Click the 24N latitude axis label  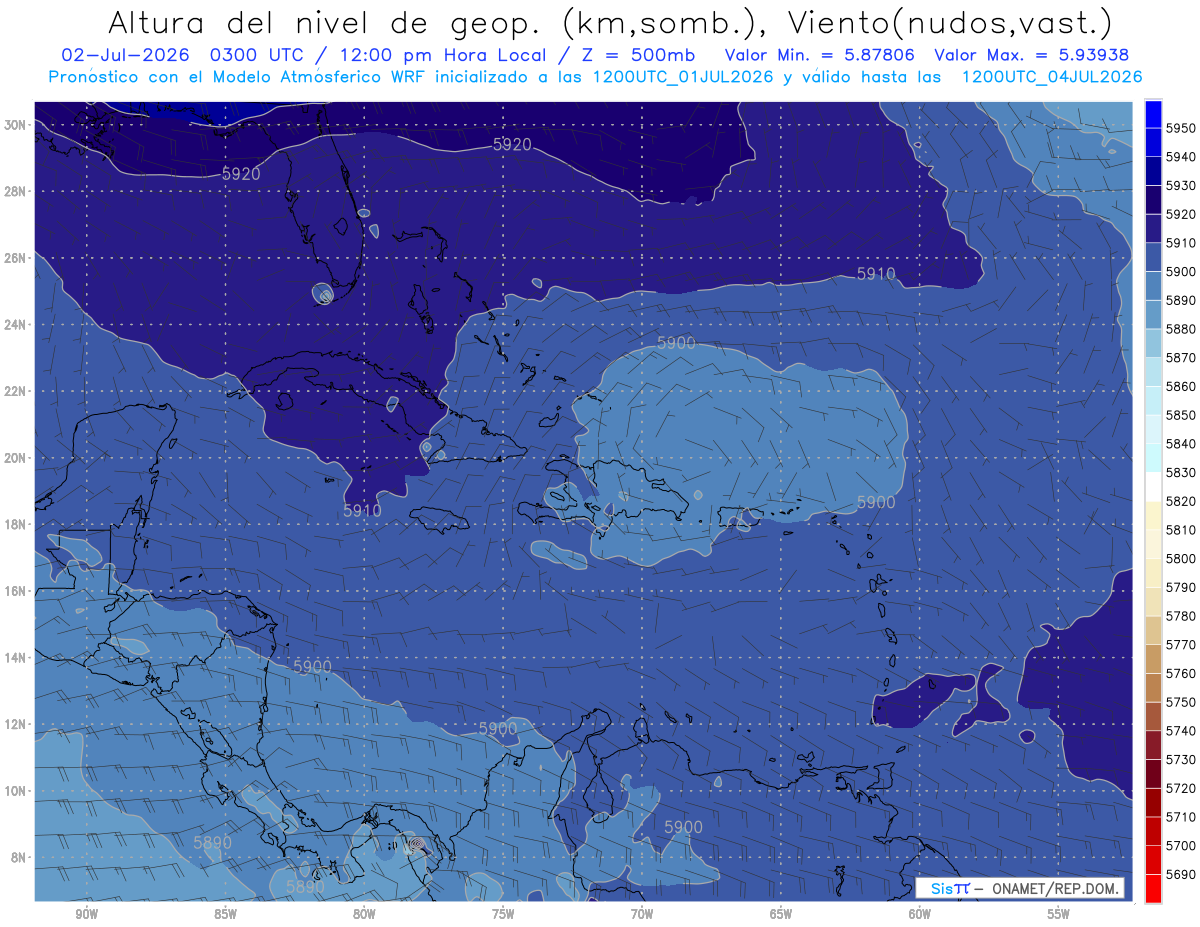click(x=15, y=325)
